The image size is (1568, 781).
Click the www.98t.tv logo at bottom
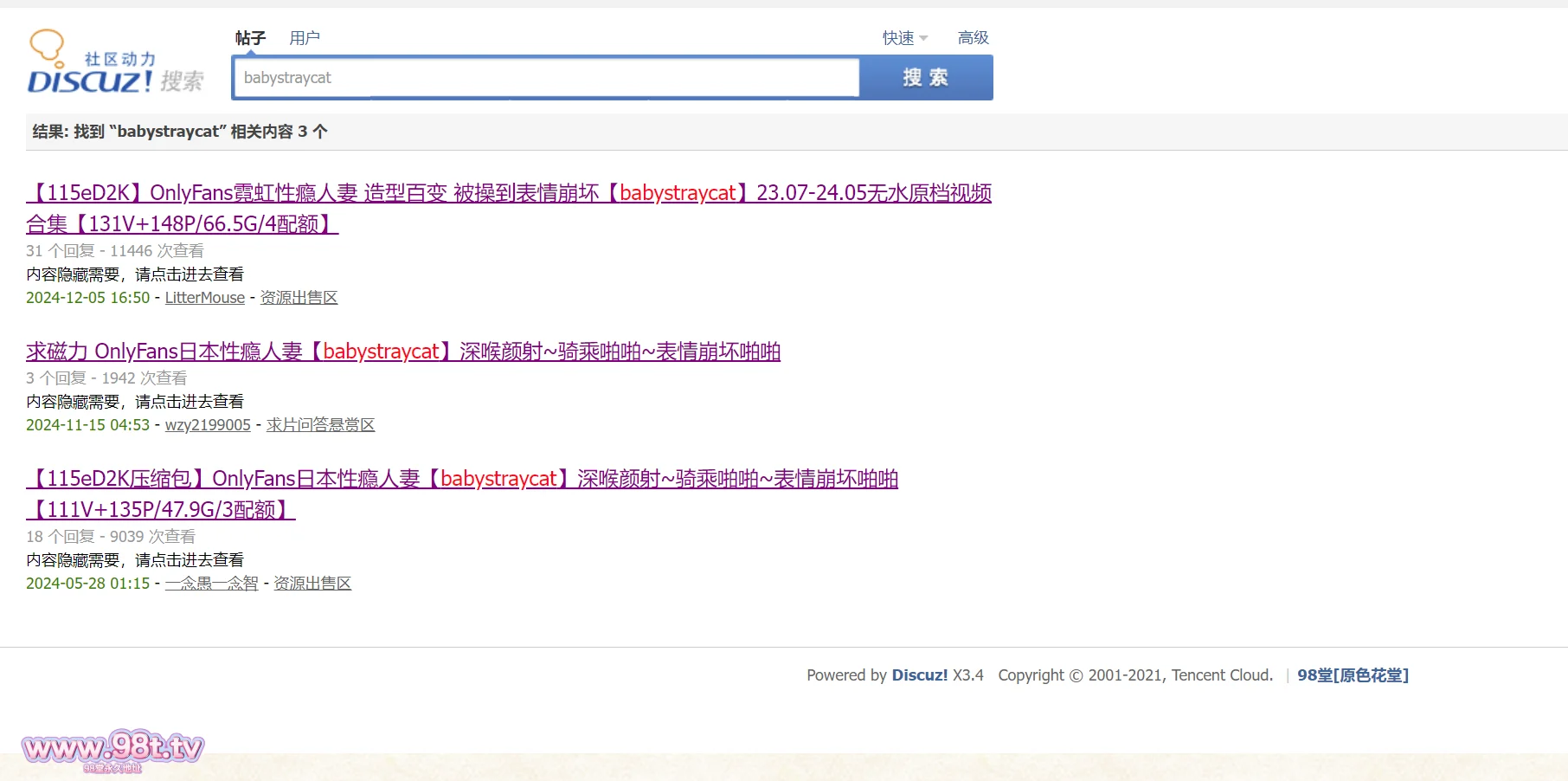(x=112, y=748)
